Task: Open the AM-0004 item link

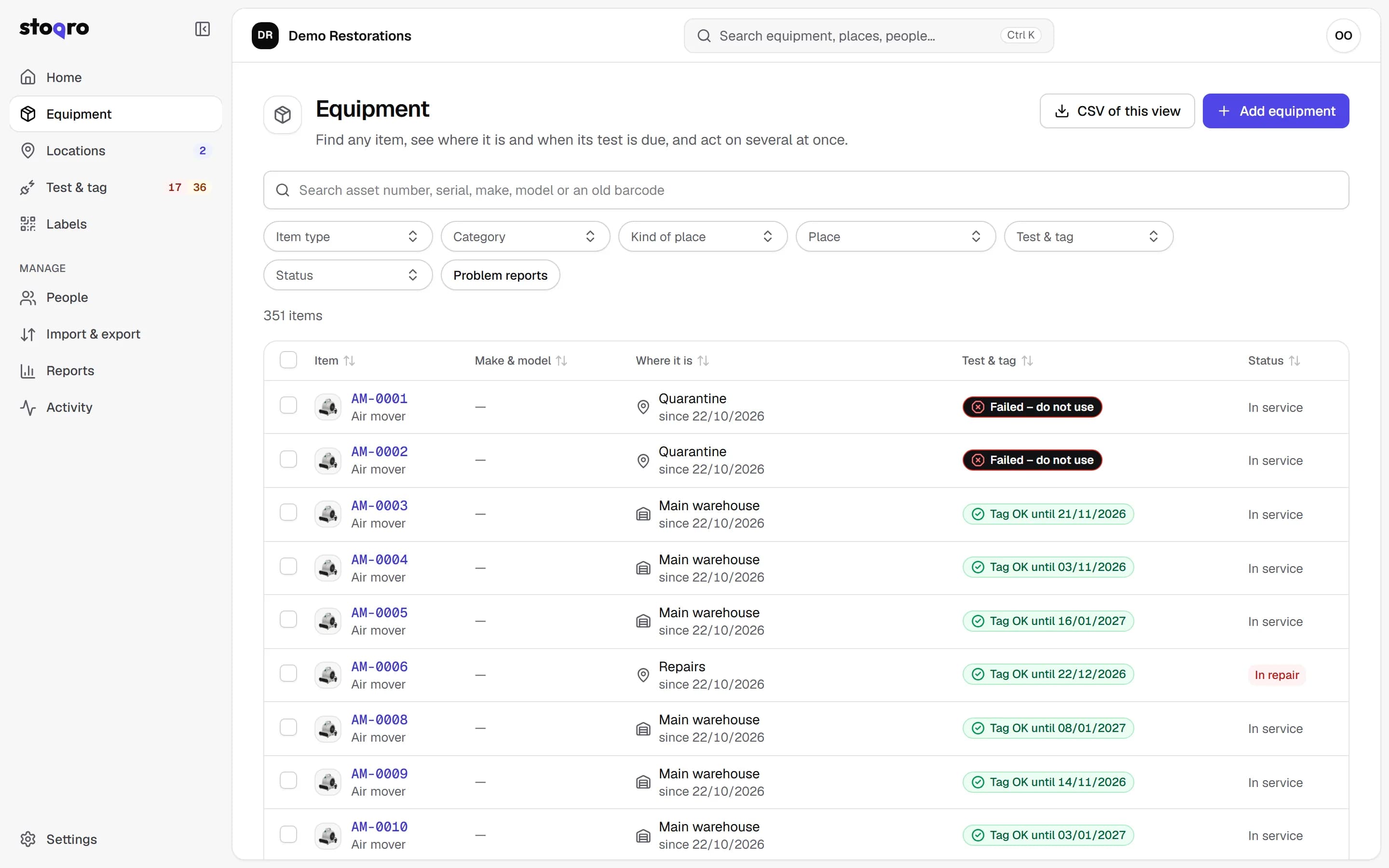Action: 380,559
